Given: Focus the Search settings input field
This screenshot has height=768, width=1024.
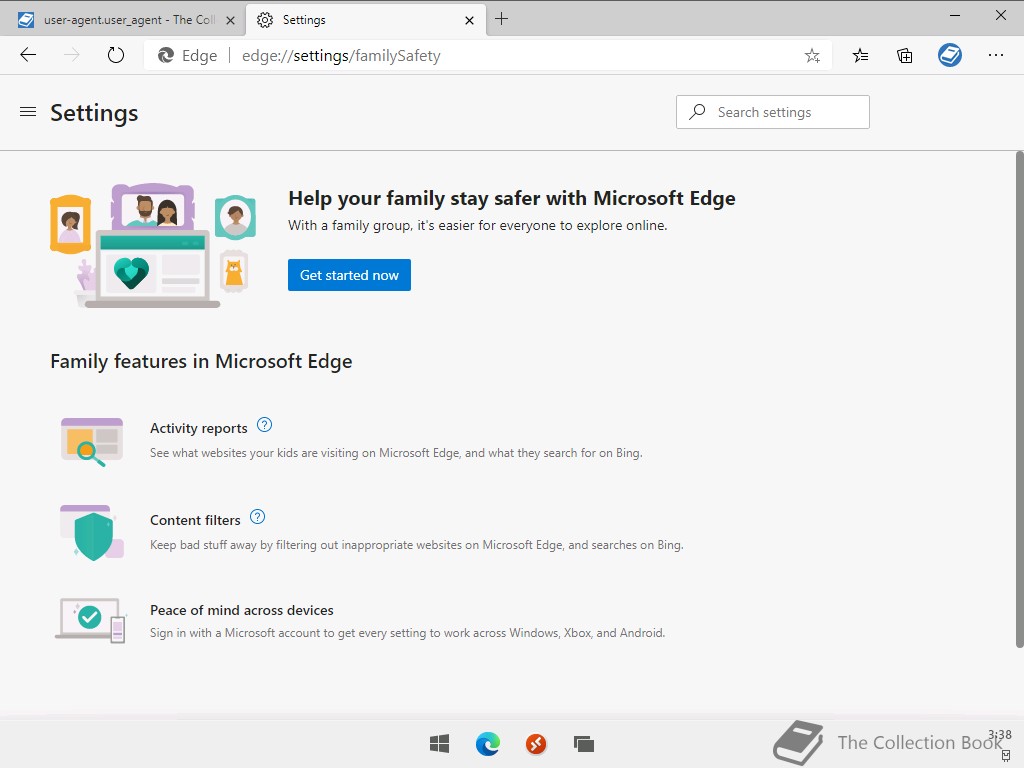Looking at the screenshot, I should pyautogui.click(x=773, y=112).
